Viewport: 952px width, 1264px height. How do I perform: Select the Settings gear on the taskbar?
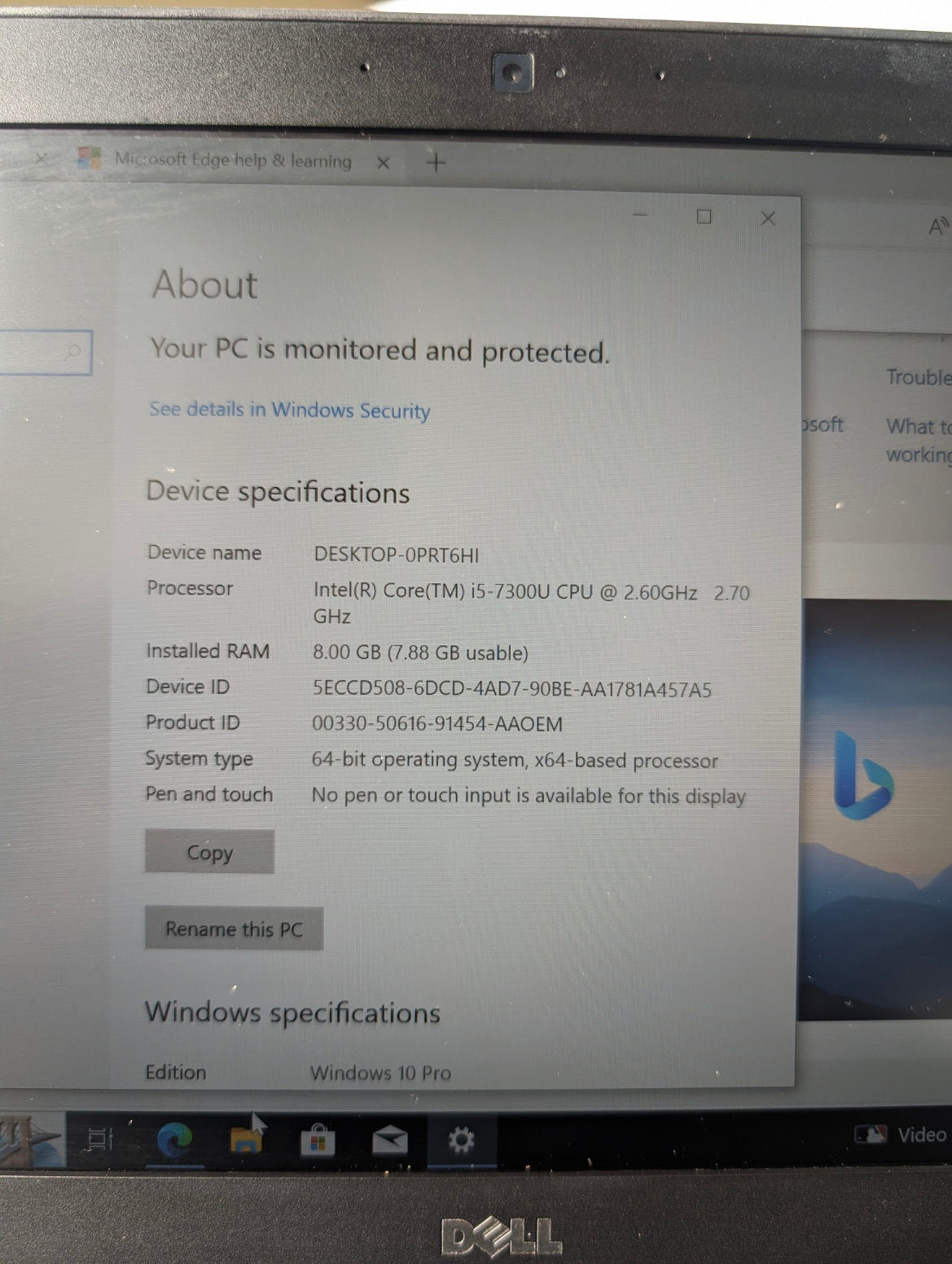click(461, 1141)
